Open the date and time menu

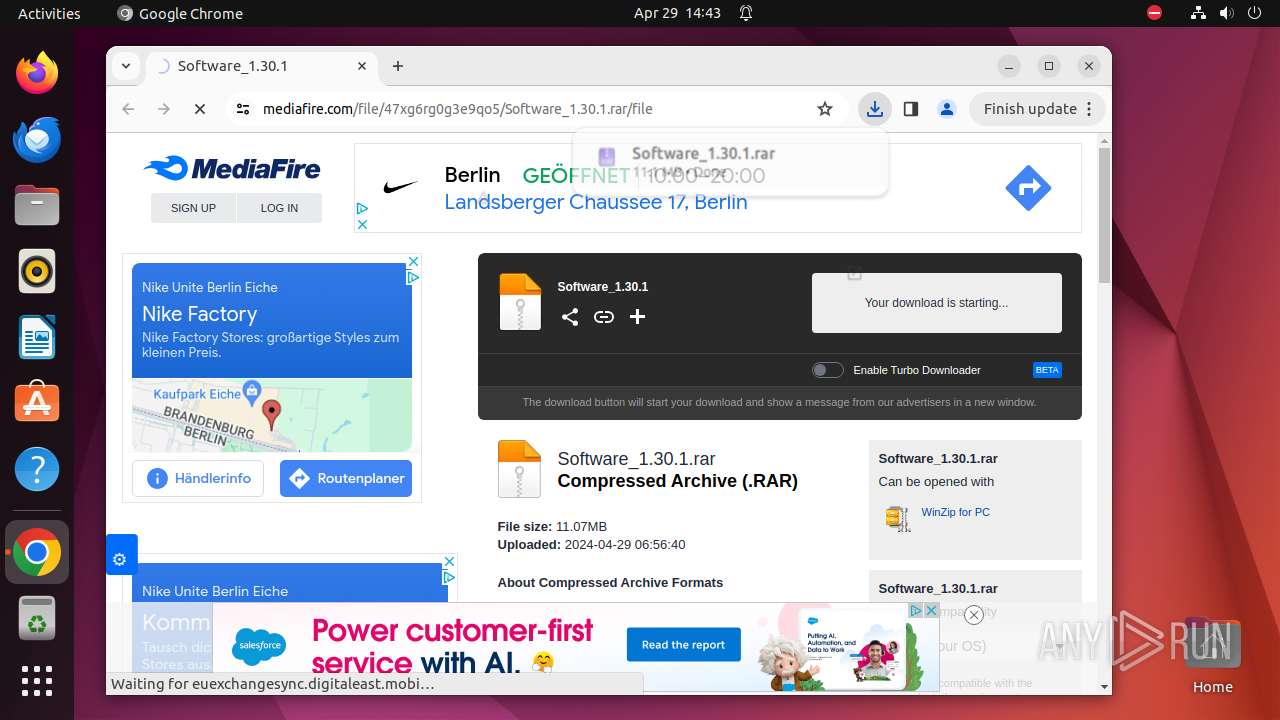677,13
